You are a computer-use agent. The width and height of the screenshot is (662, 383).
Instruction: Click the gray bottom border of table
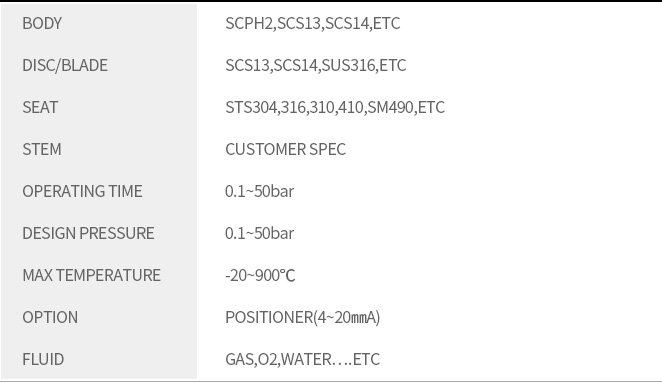331,381
